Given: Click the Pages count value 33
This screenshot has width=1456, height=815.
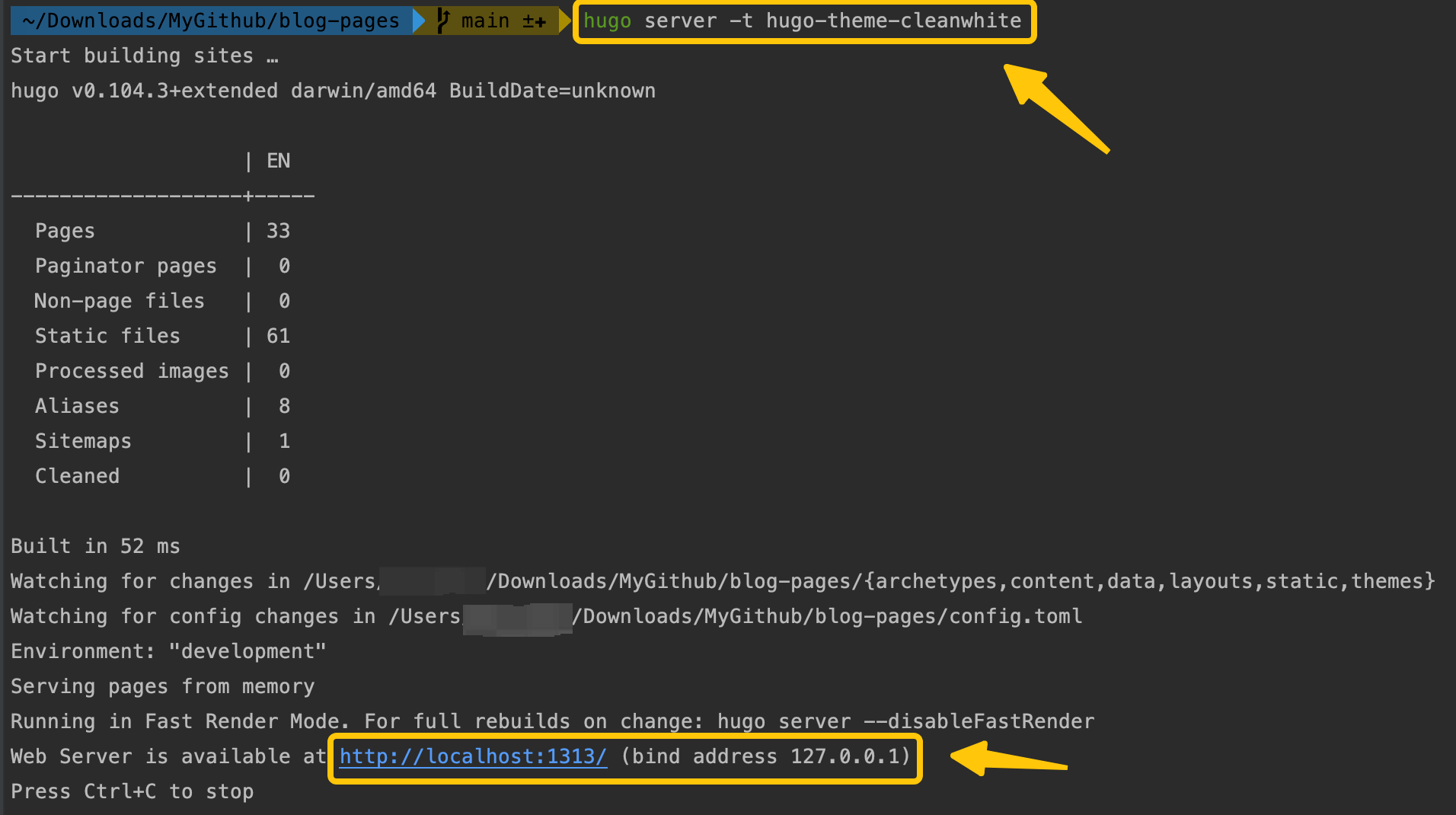Looking at the screenshot, I should point(278,231).
